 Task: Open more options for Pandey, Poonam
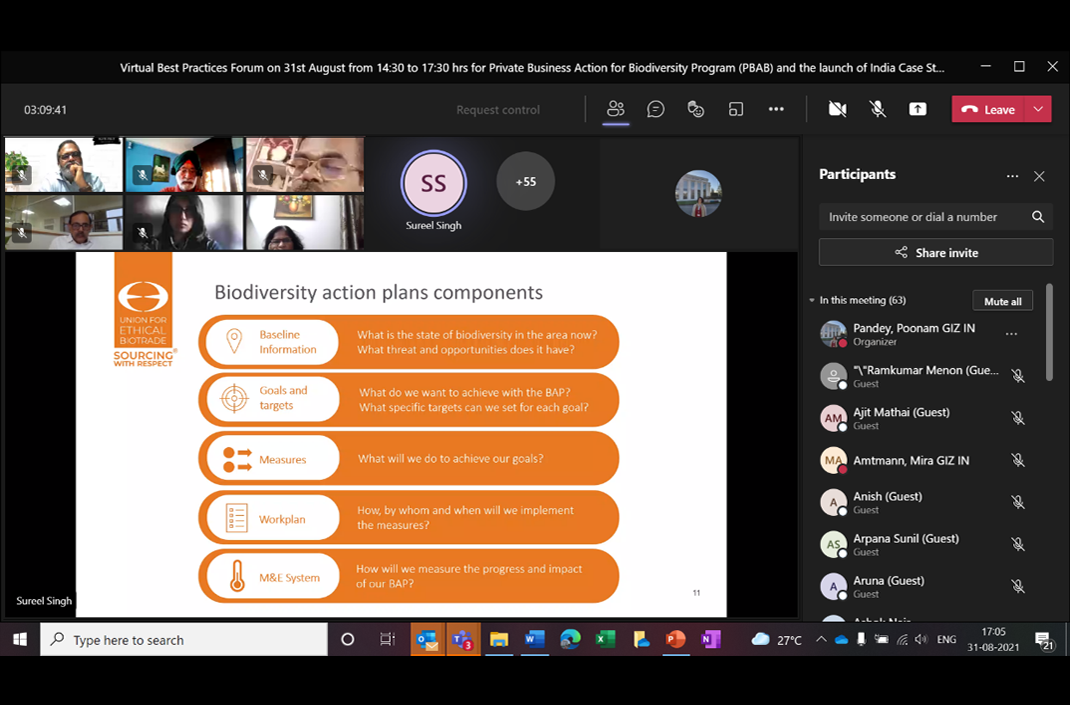[x=1011, y=334]
